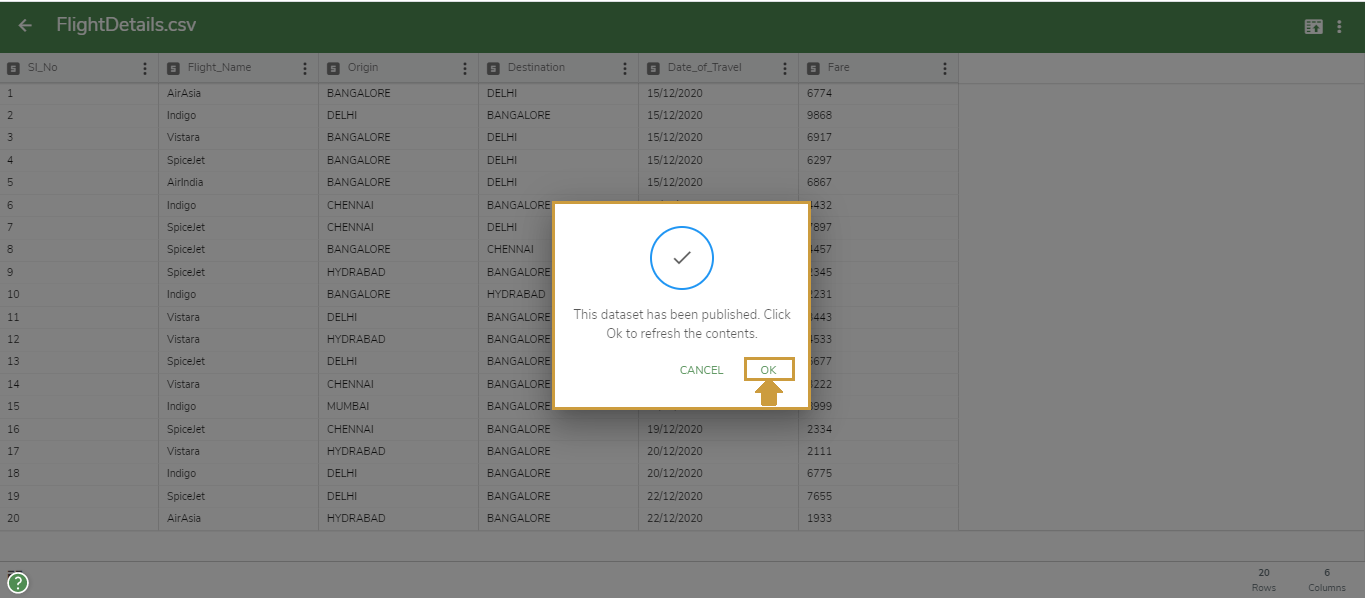Open the Fare column options menu
Viewport: 1366px width, 598px height.
pyautogui.click(x=944, y=67)
